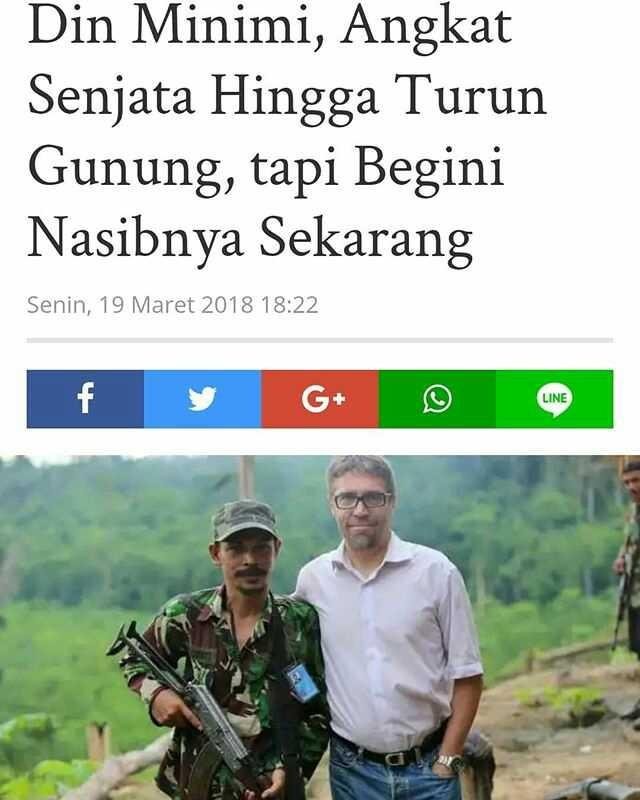Click the blue ID badge on uniform
Screen dimensions: 640x800
click(302, 682)
